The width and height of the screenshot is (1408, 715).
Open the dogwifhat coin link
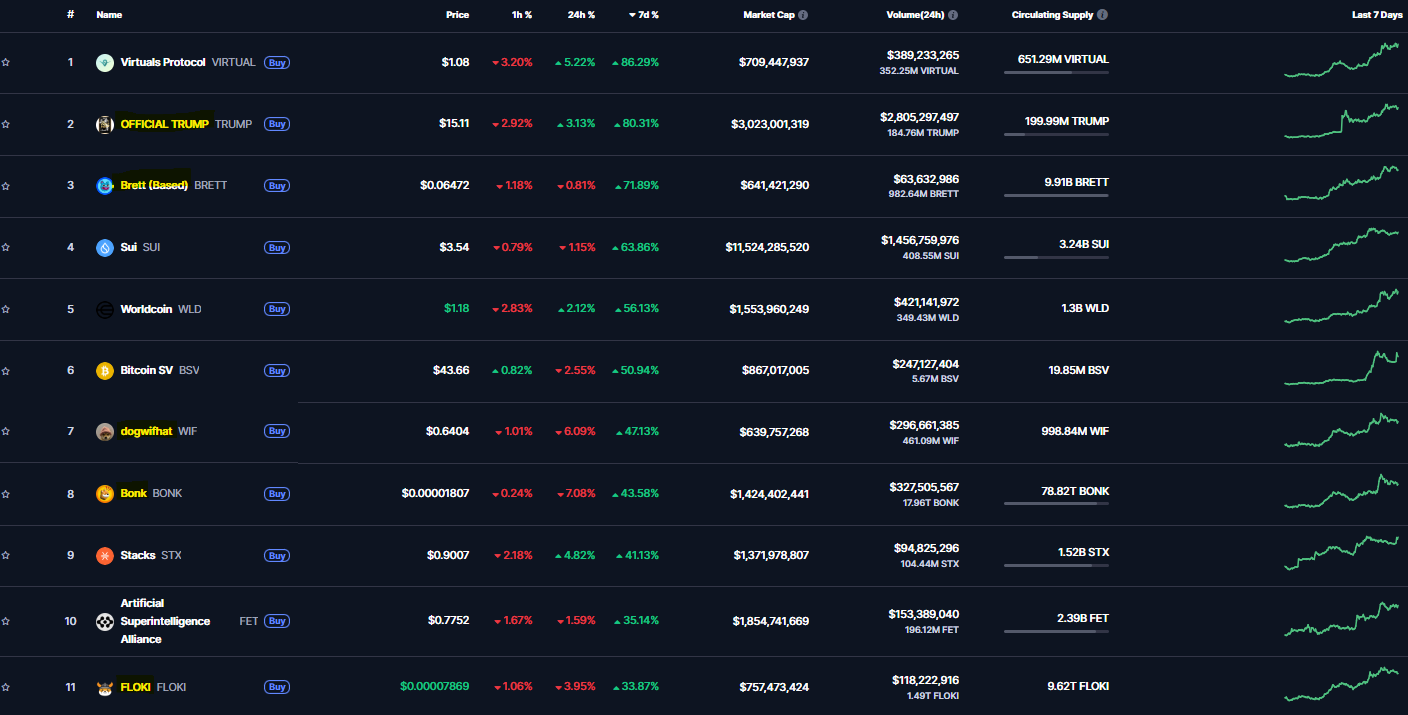[146, 432]
